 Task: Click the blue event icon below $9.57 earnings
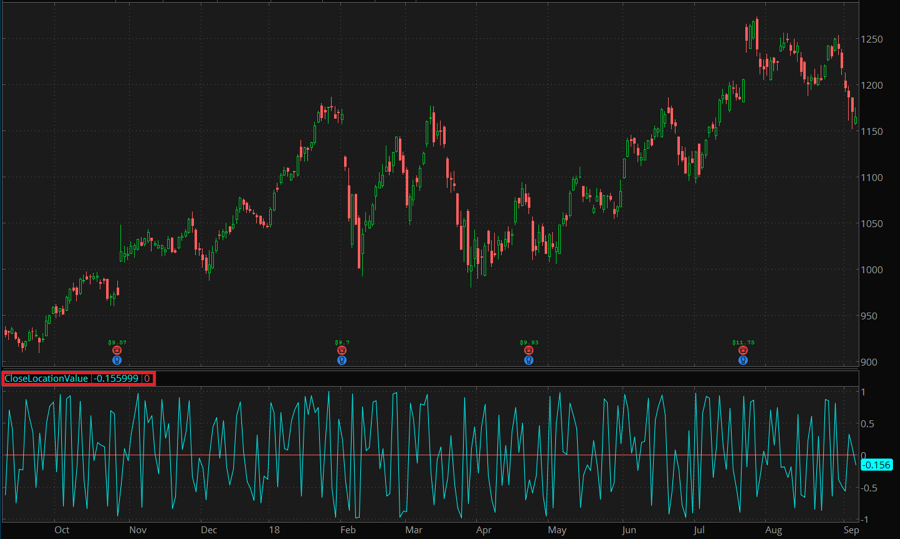tap(117, 360)
